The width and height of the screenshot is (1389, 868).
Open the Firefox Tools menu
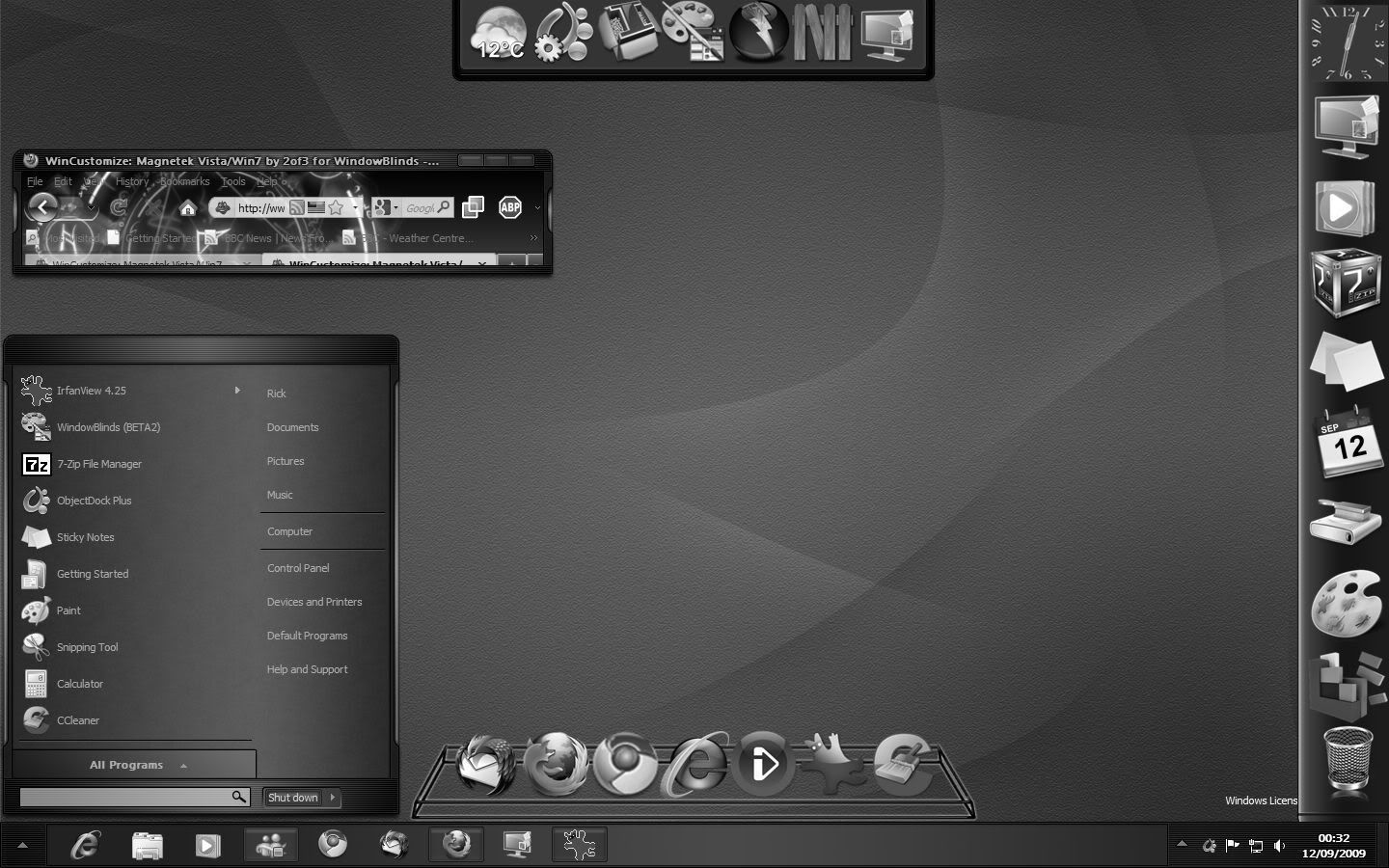pyautogui.click(x=233, y=181)
